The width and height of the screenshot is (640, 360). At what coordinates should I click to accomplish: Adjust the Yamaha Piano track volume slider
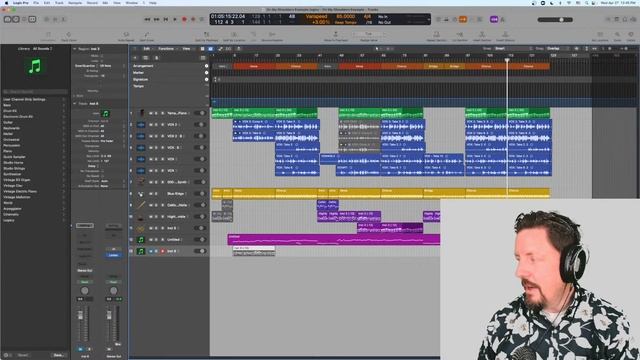tap(200, 113)
